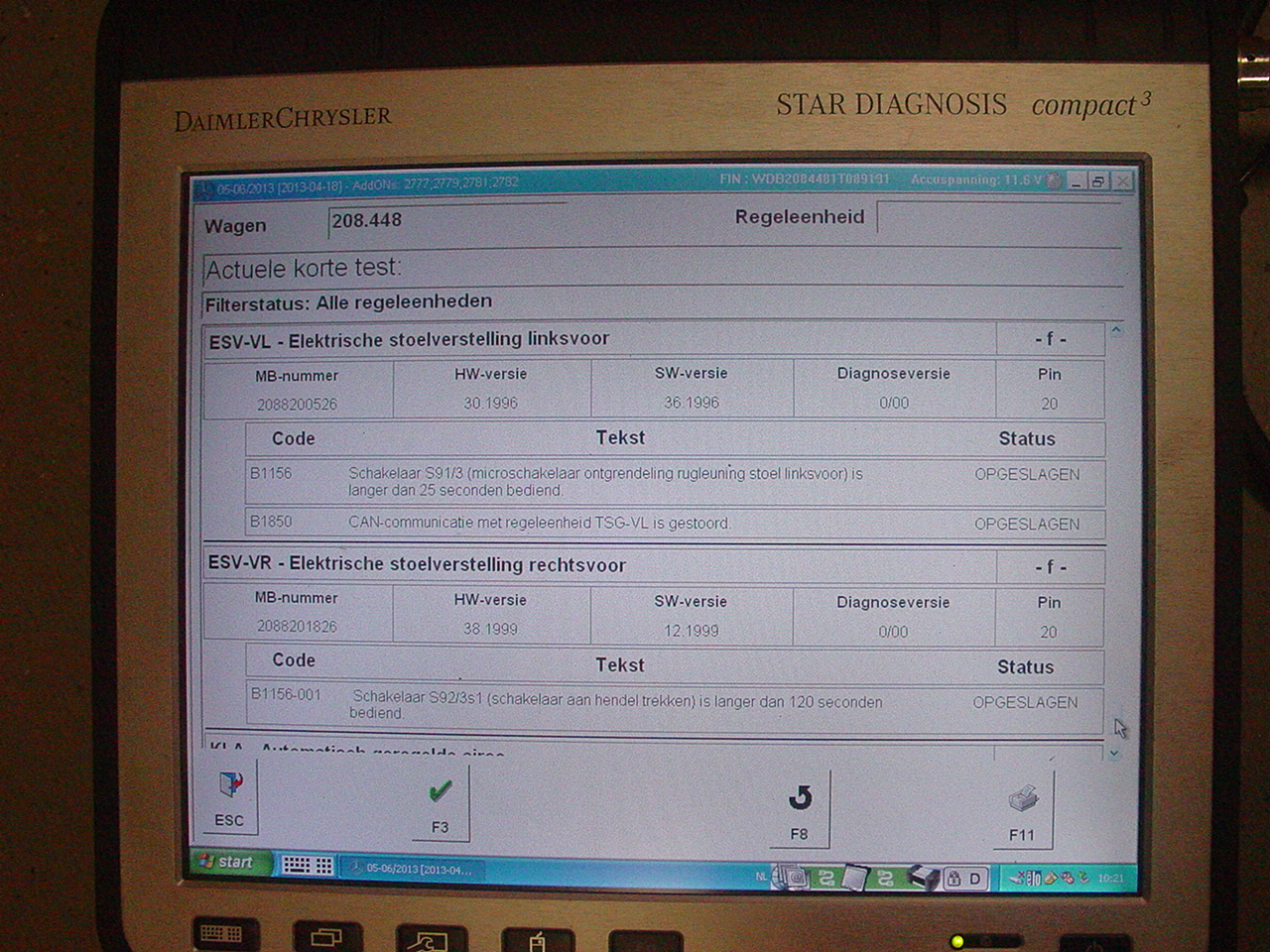This screenshot has width=1270, height=952.
Task: Click the NL language indicator
Action: [x=761, y=877]
